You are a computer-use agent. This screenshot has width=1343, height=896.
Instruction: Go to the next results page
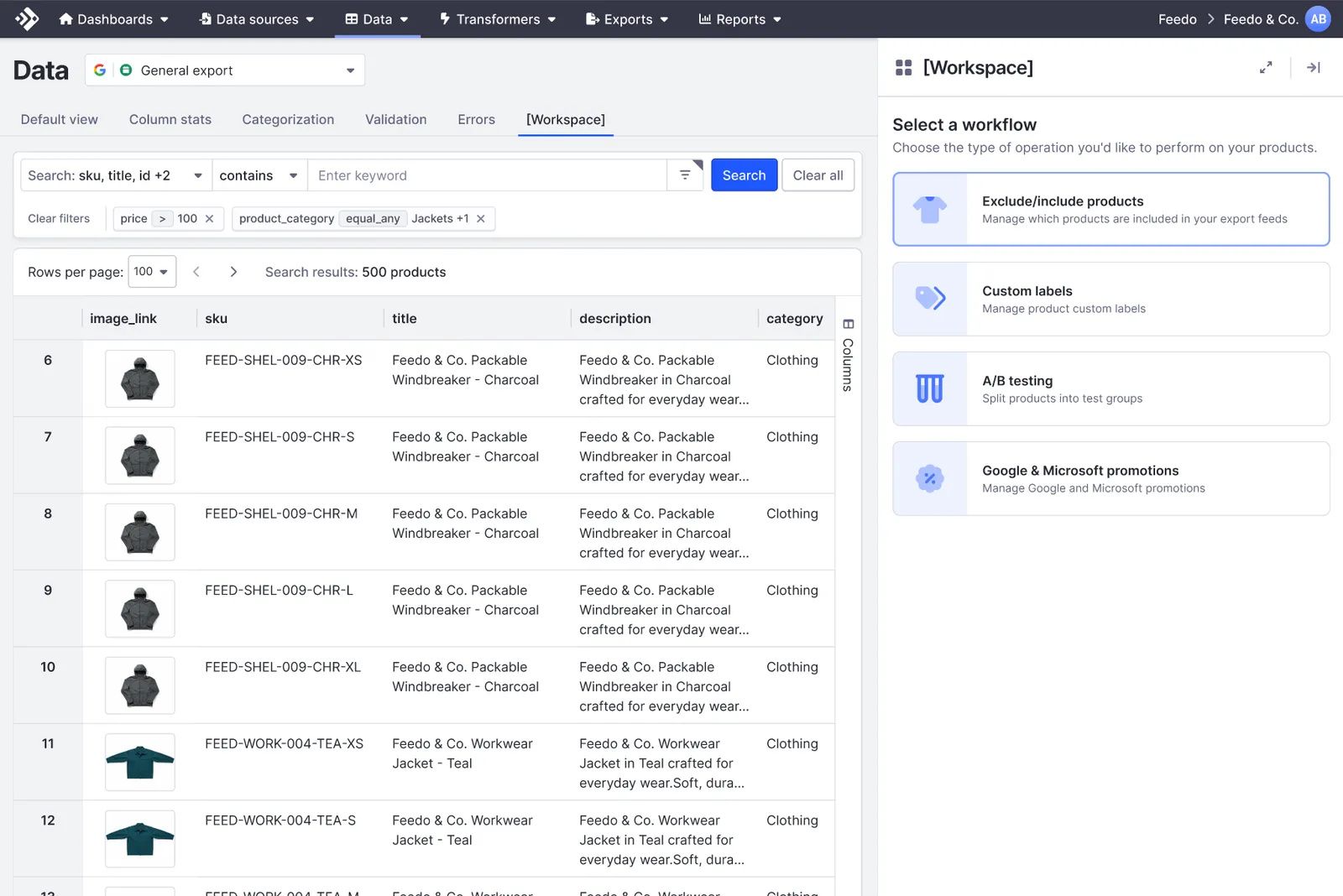pos(233,272)
